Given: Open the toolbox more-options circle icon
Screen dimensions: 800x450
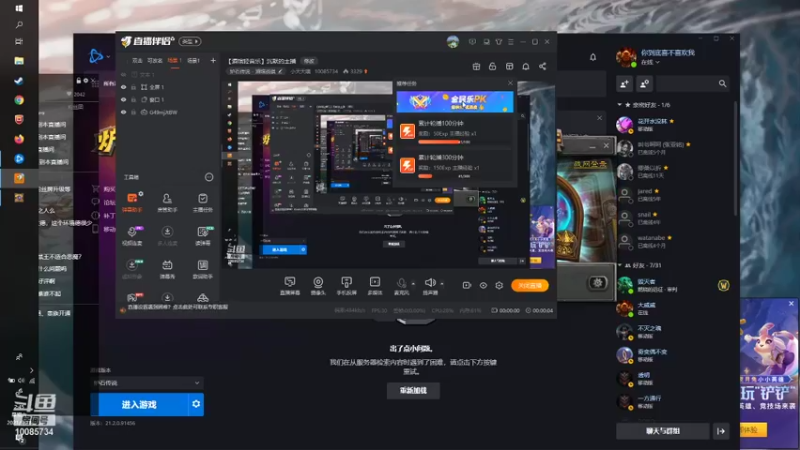Looking at the screenshot, I should (209, 177).
